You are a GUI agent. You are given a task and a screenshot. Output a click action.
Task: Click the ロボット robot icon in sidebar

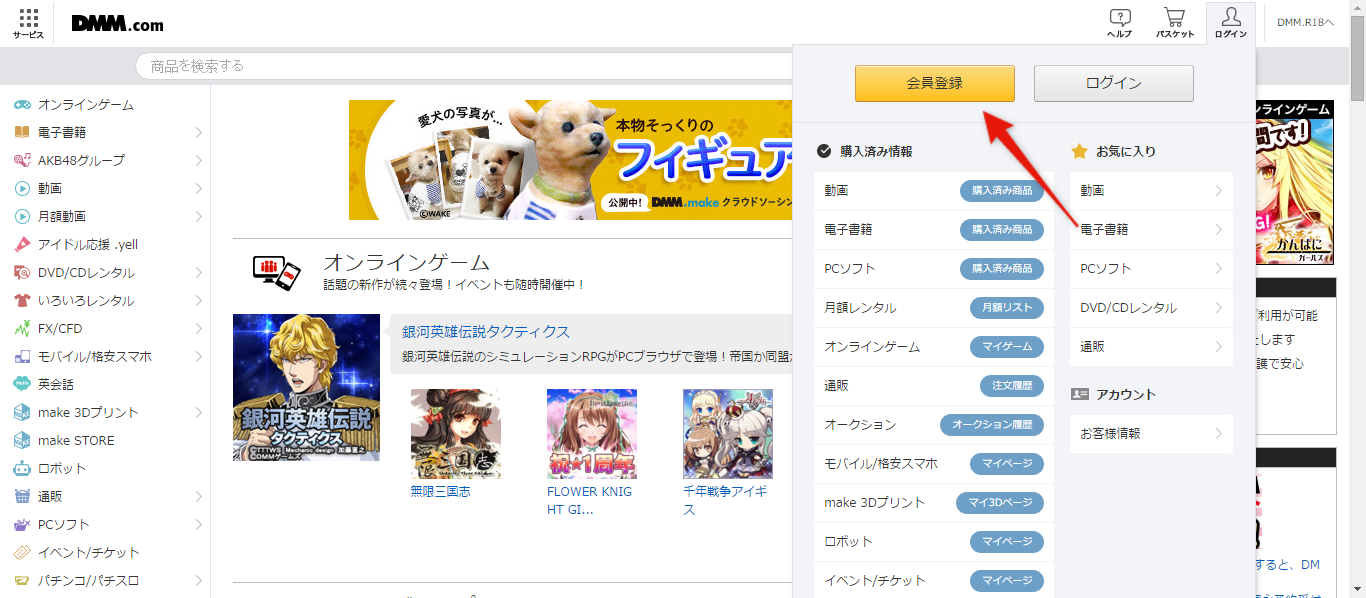coord(21,468)
